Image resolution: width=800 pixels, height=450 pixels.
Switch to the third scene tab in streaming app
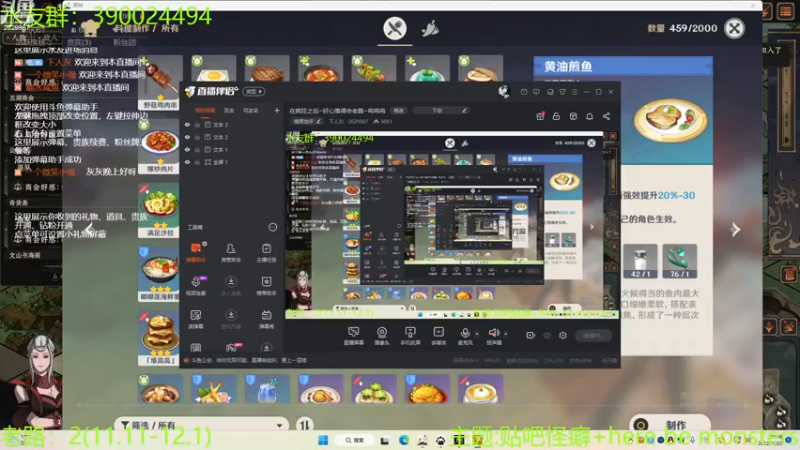coord(250,110)
